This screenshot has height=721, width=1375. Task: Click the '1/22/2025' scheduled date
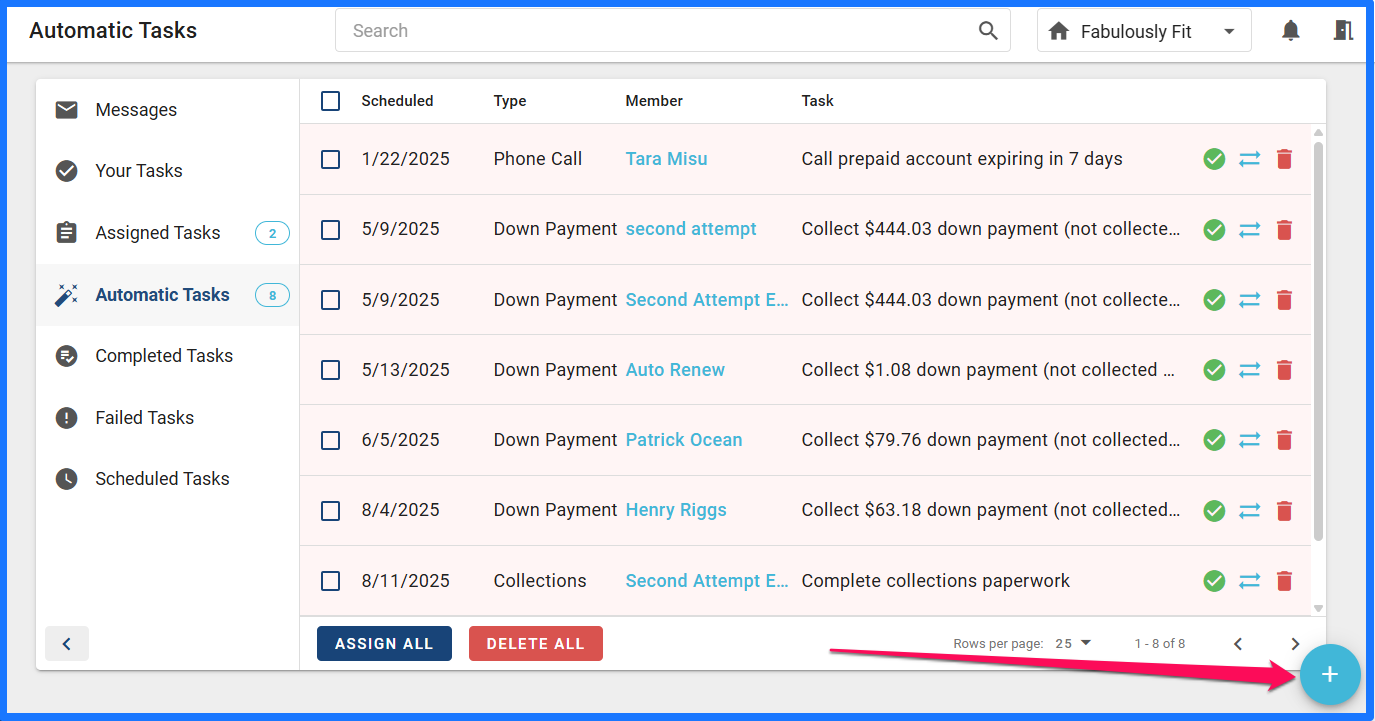(x=406, y=159)
